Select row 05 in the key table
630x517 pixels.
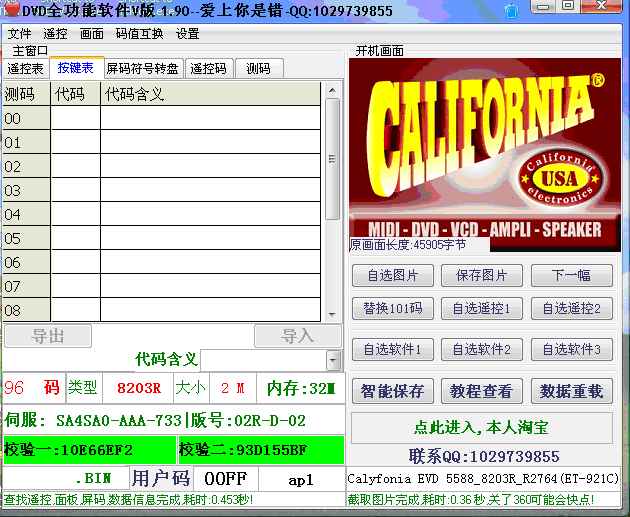click(x=162, y=238)
